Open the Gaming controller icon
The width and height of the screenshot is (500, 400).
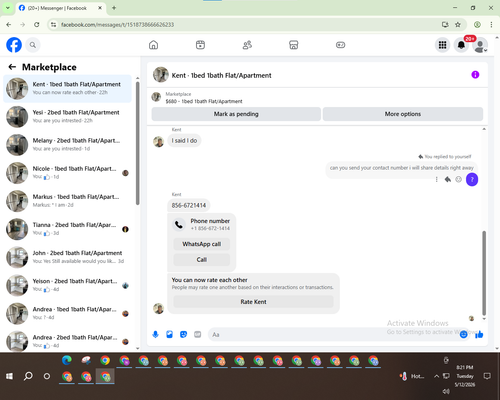point(340,45)
